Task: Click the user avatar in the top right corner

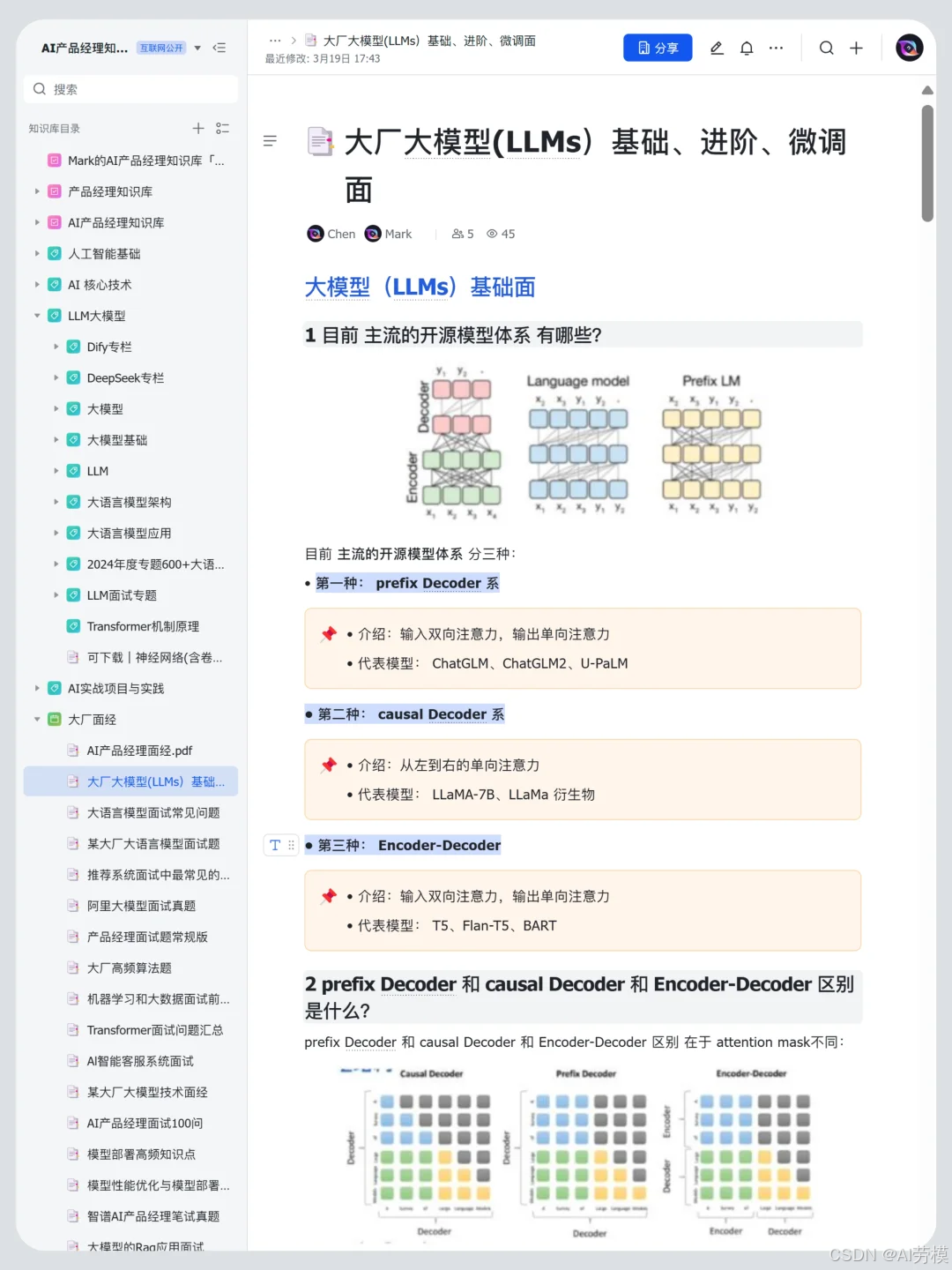Action: pyautogui.click(x=909, y=48)
